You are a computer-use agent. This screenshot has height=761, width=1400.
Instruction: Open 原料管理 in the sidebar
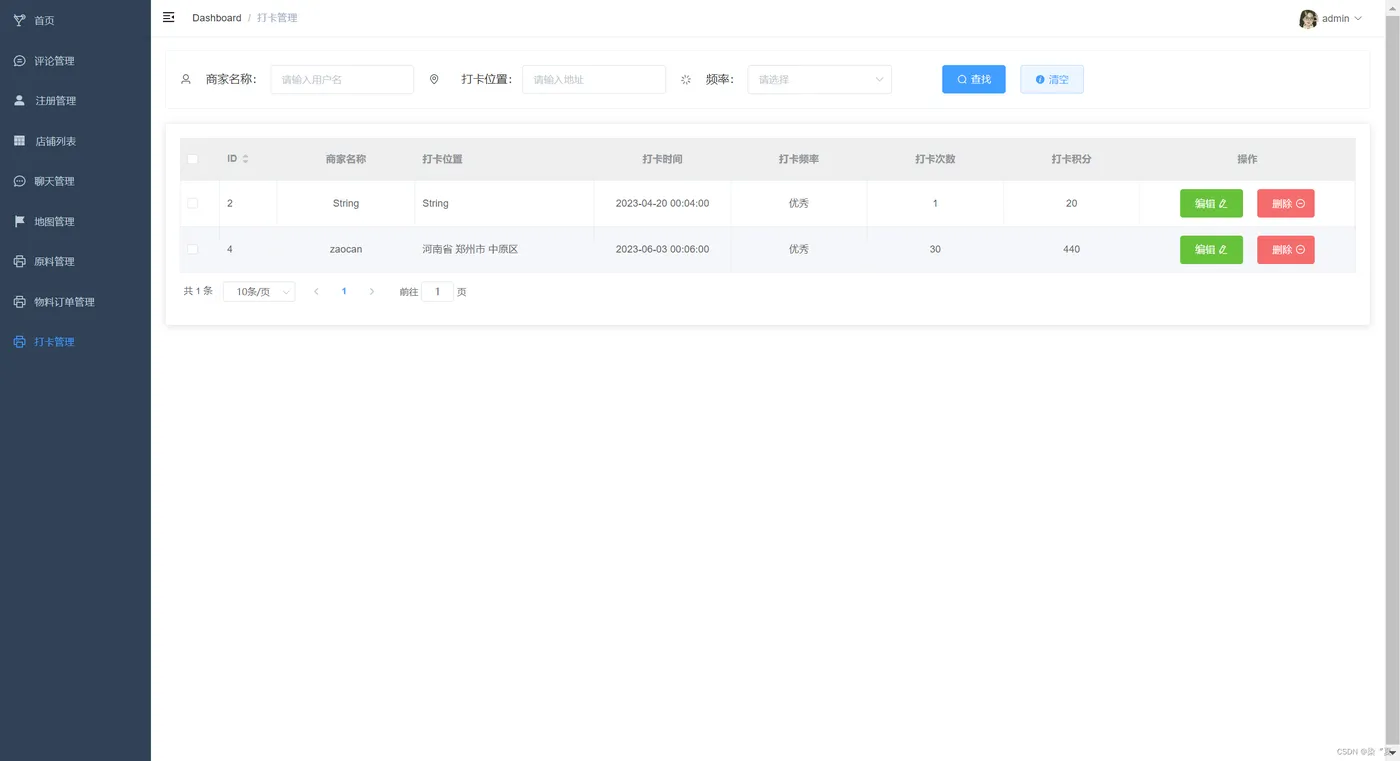click(75, 261)
